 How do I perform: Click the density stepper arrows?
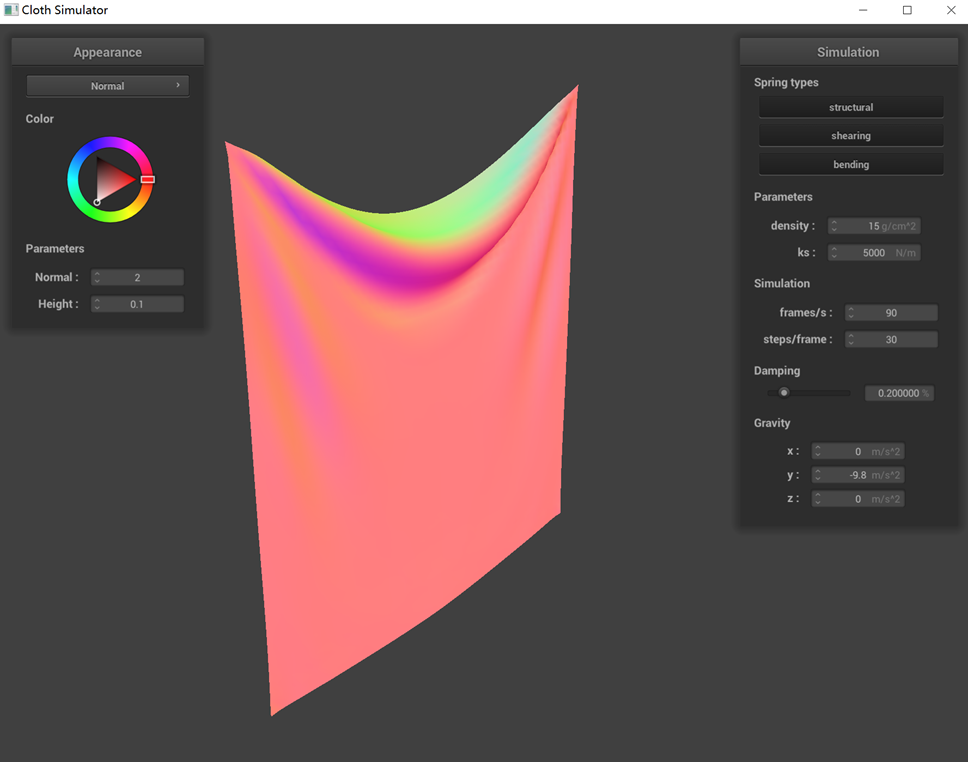tap(834, 227)
